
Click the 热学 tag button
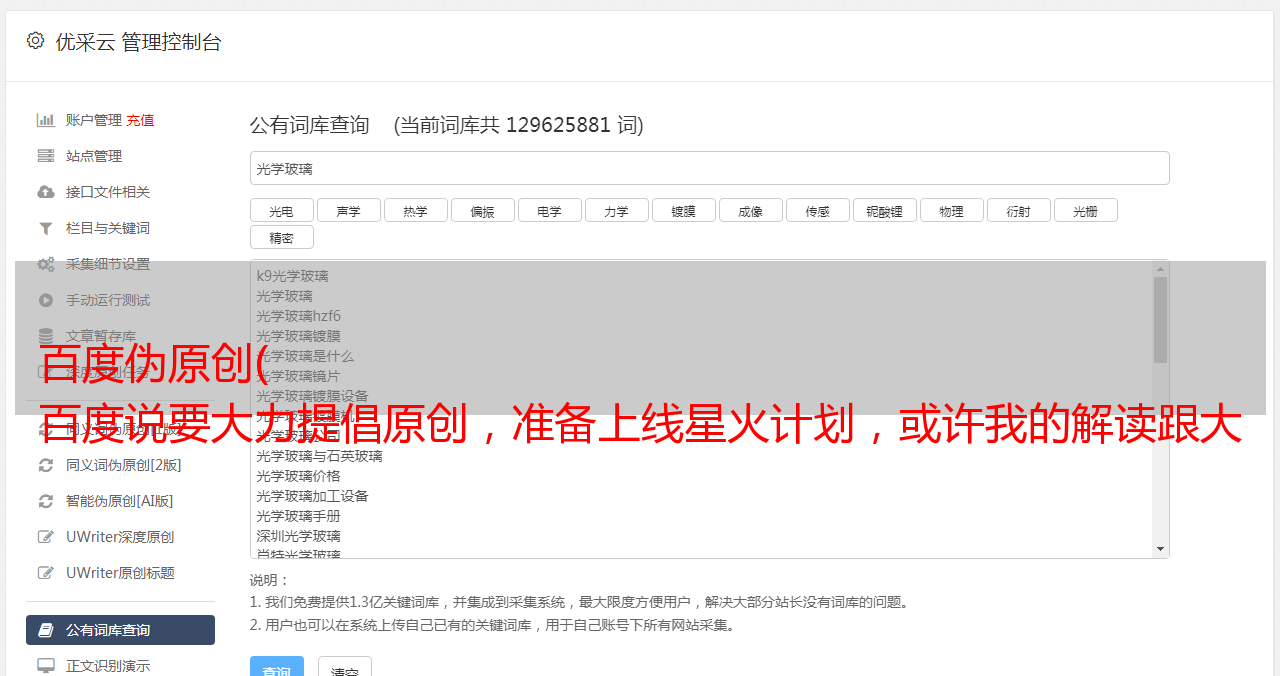click(415, 210)
